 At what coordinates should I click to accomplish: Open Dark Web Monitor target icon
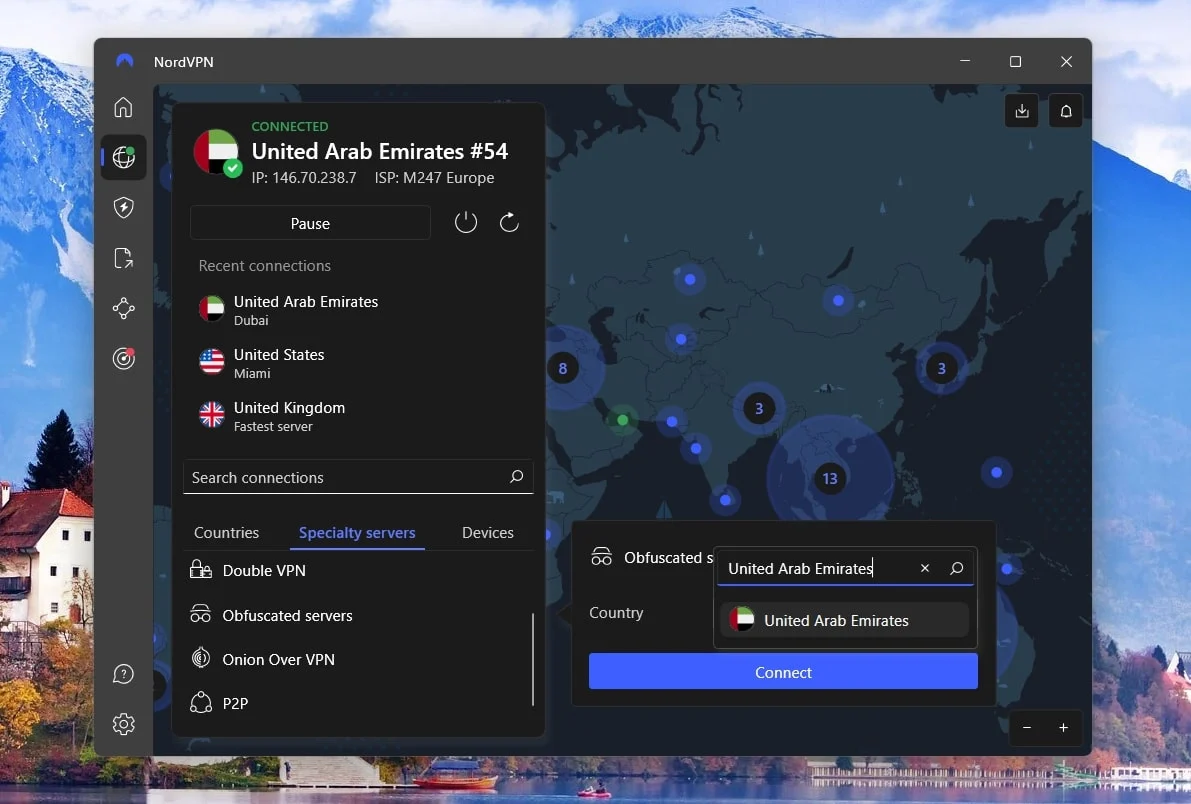pos(123,359)
